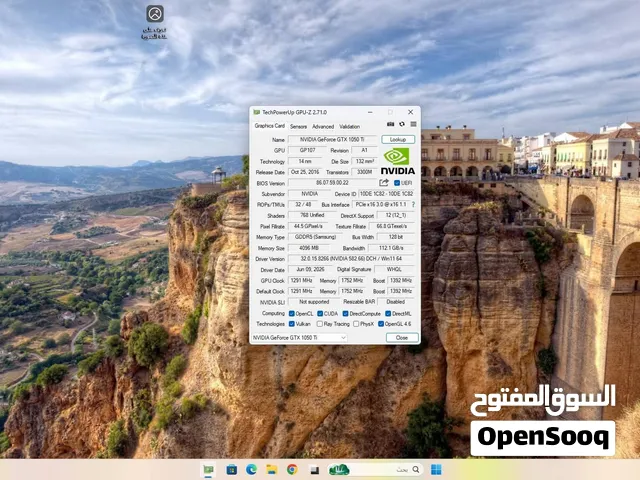Click the Transistors value 3300M
The width and height of the screenshot is (640, 480).
pyautogui.click(x=364, y=172)
